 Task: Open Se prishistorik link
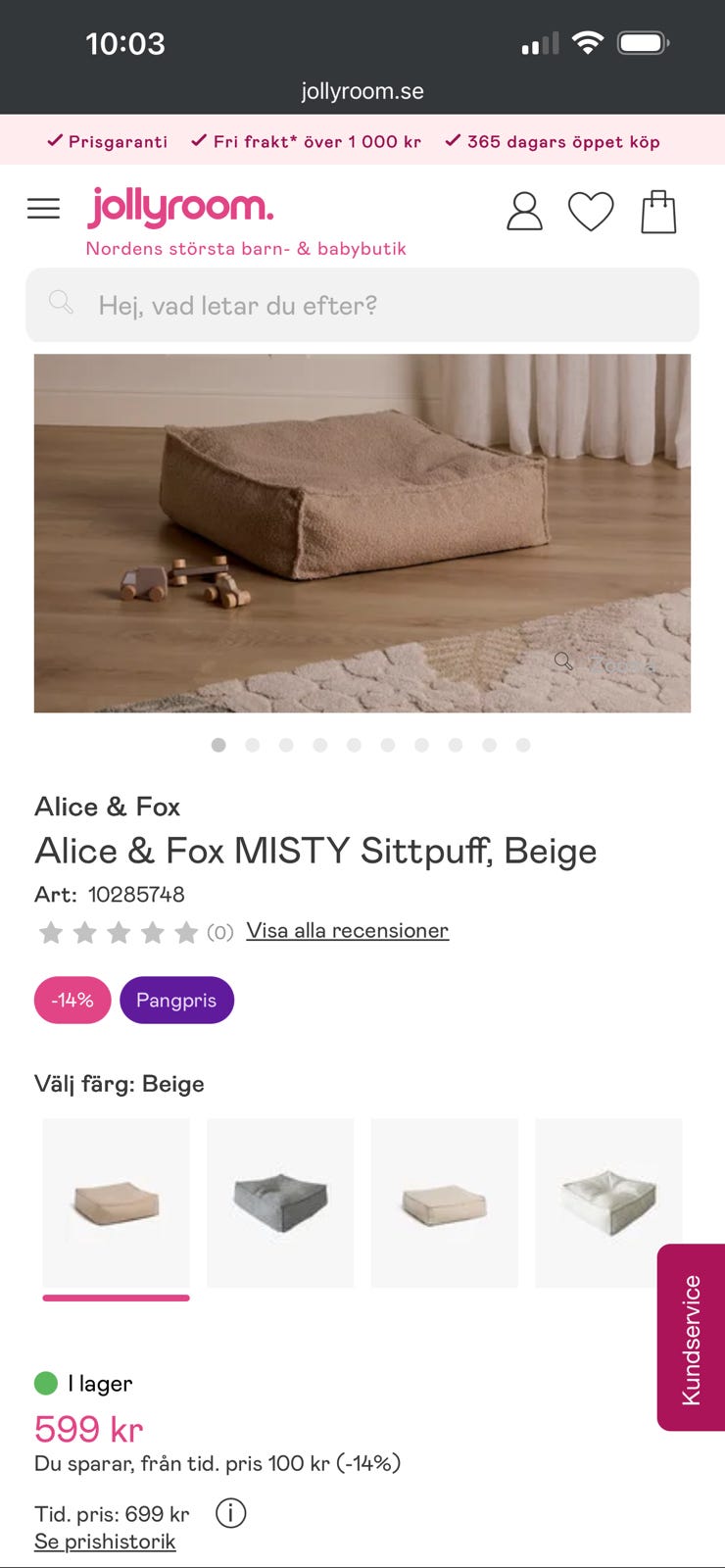point(105,1542)
